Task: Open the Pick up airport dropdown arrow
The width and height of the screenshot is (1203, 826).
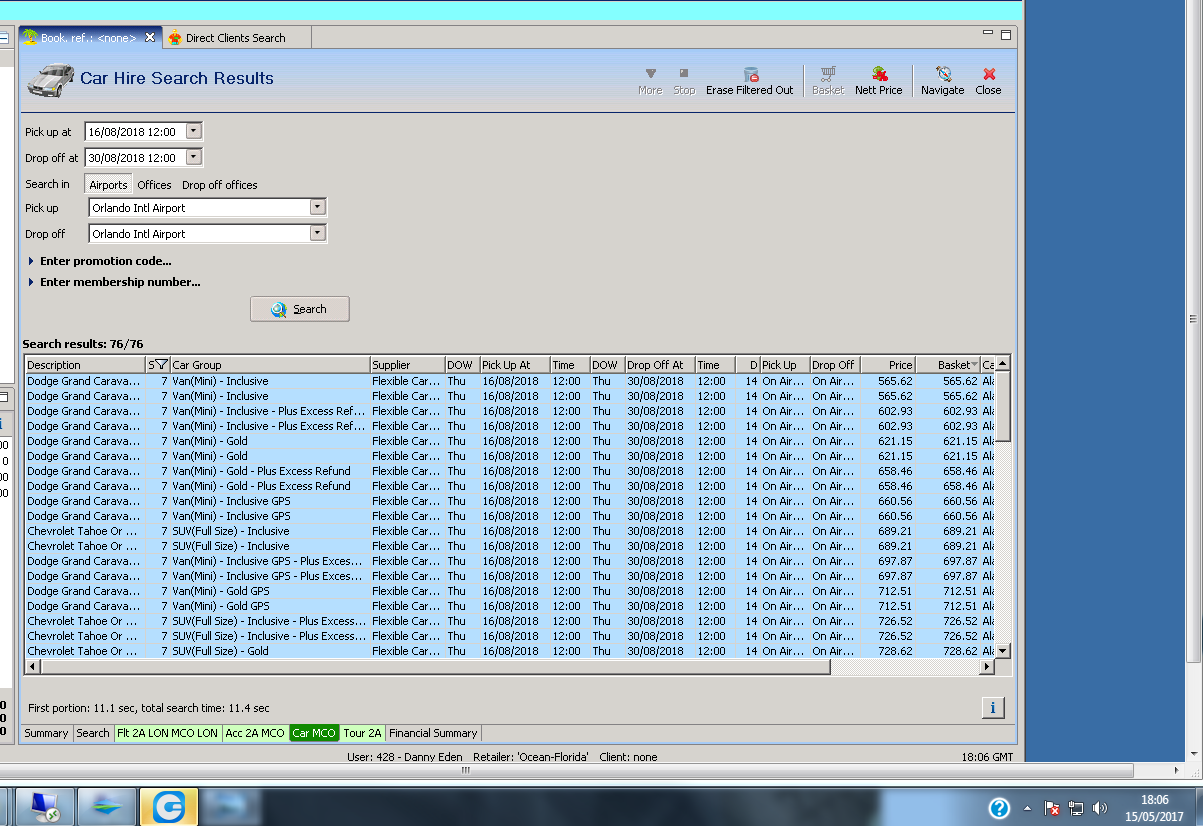Action: pos(318,207)
